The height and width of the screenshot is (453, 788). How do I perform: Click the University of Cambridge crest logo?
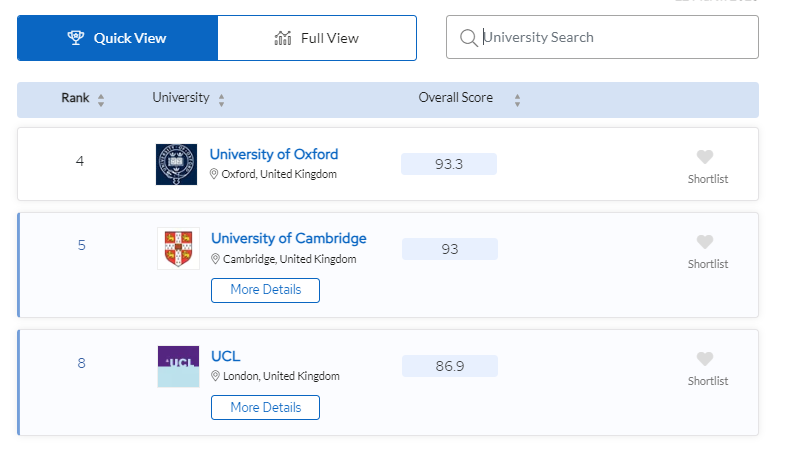178,248
